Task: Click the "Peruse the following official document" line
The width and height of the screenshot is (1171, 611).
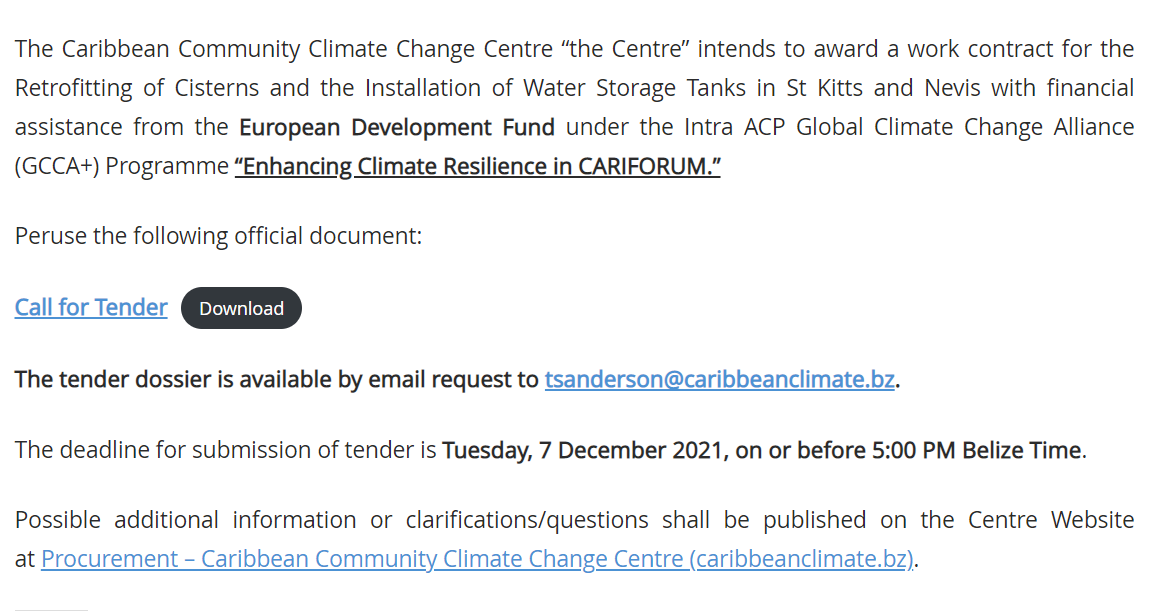Action: point(218,236)
